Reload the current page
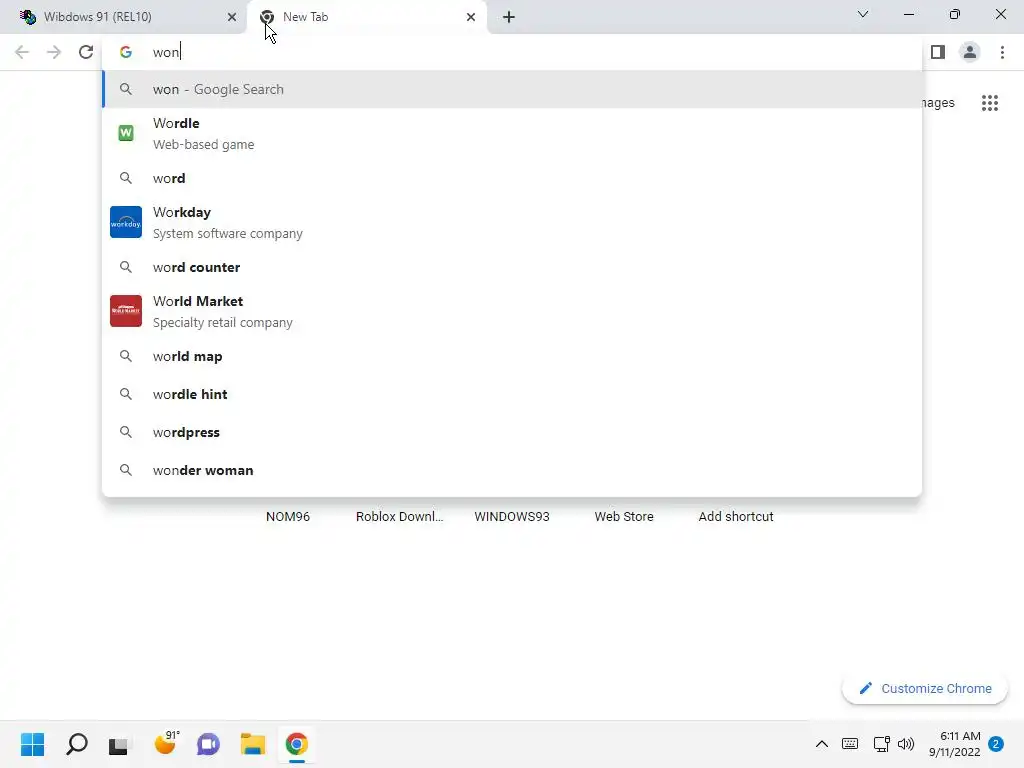This screenshot has height=768, width=1024. (86, 52)
